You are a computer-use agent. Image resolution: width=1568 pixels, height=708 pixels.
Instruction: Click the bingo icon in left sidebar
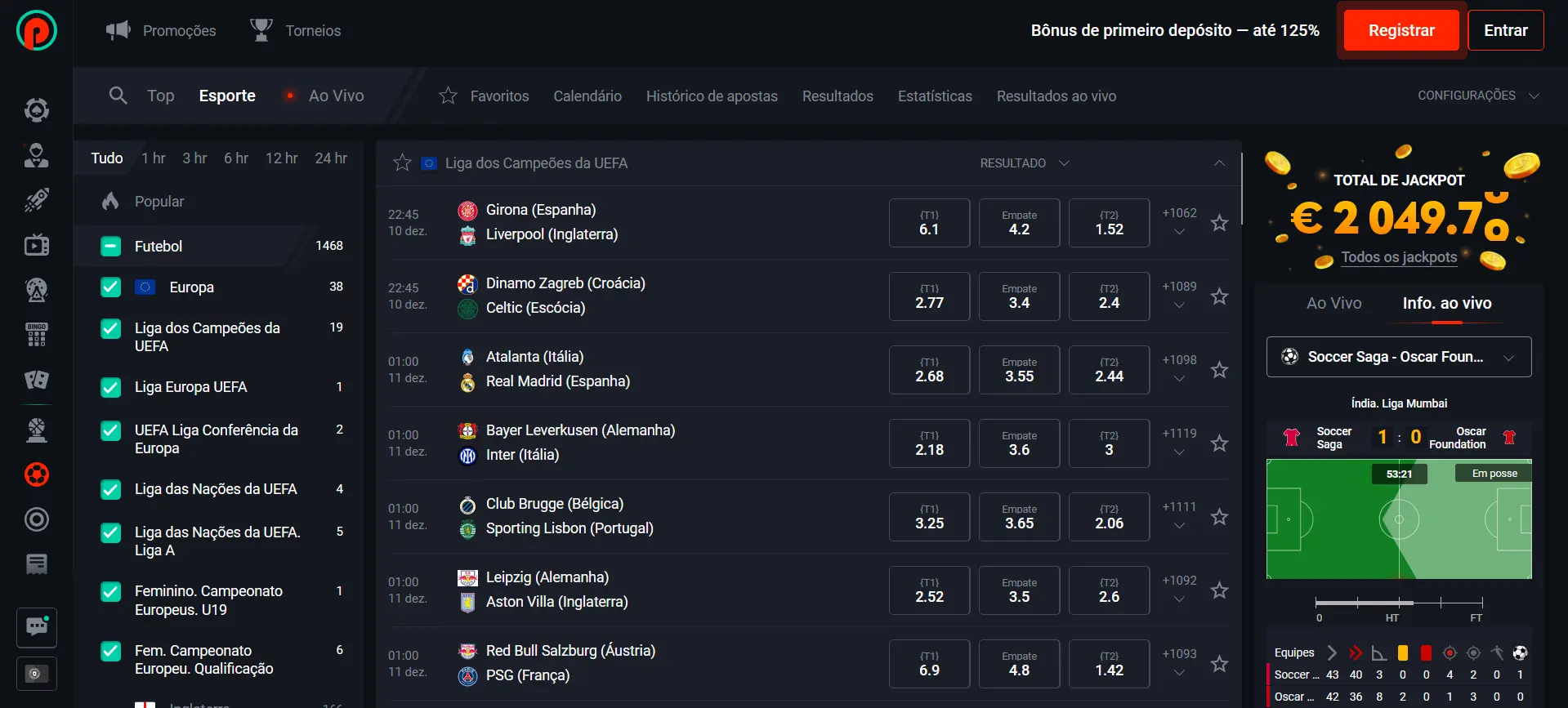click(37, 334)
